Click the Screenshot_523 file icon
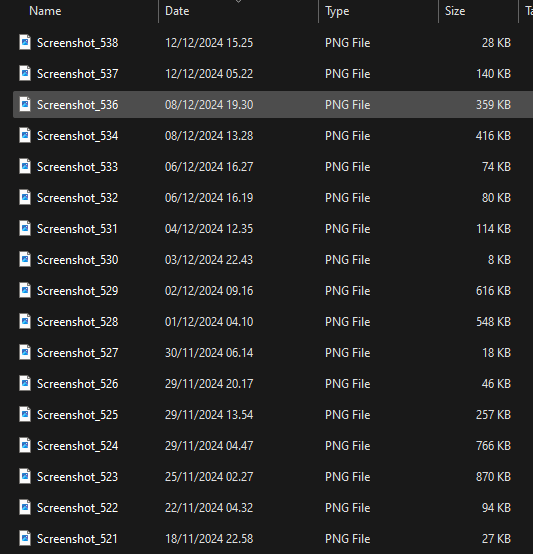The width and height of the screenshot is (533, 554). (25, 477)
